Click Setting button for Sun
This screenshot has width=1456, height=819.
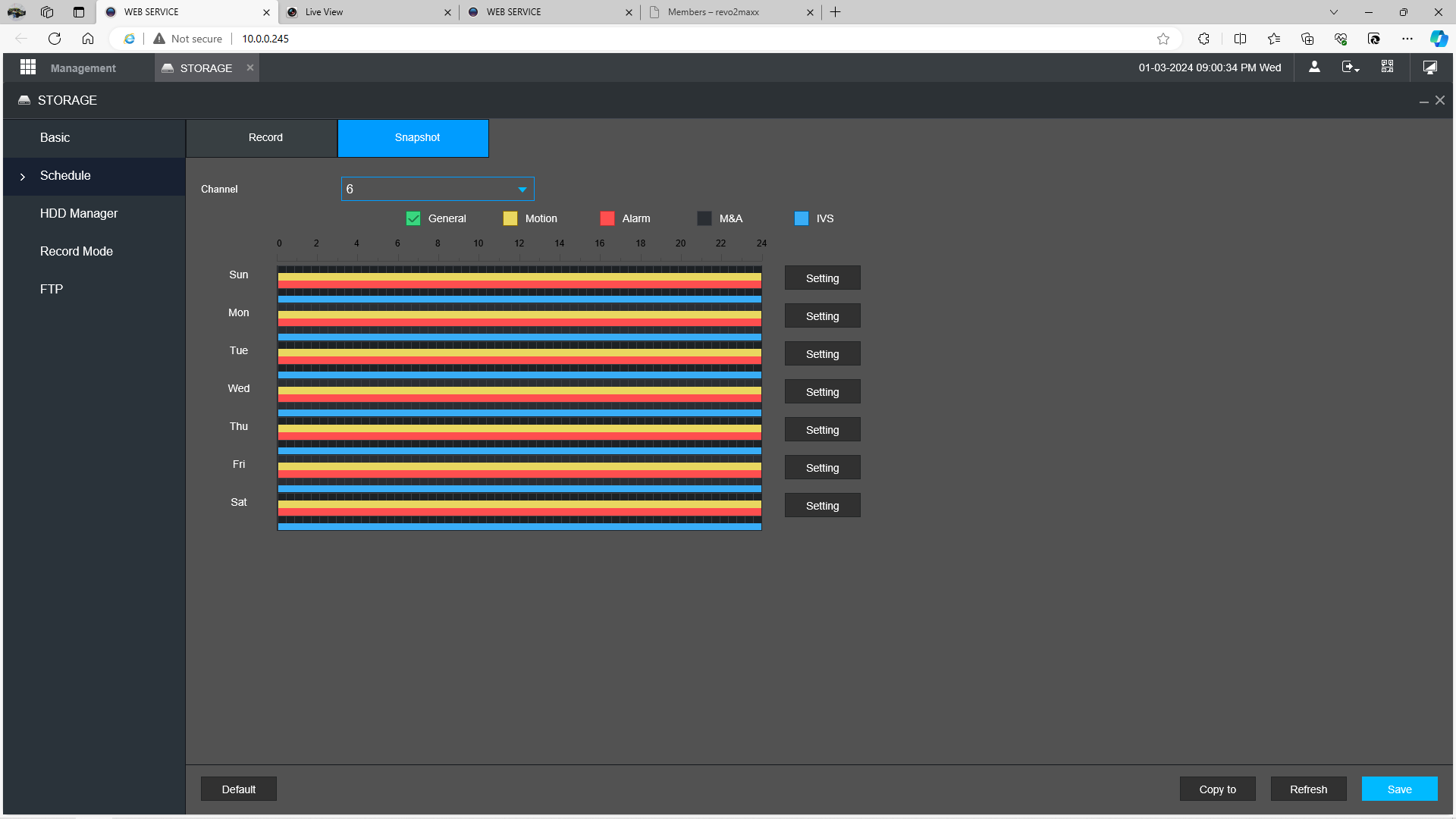pyautogui.click(x=822, y=278)
